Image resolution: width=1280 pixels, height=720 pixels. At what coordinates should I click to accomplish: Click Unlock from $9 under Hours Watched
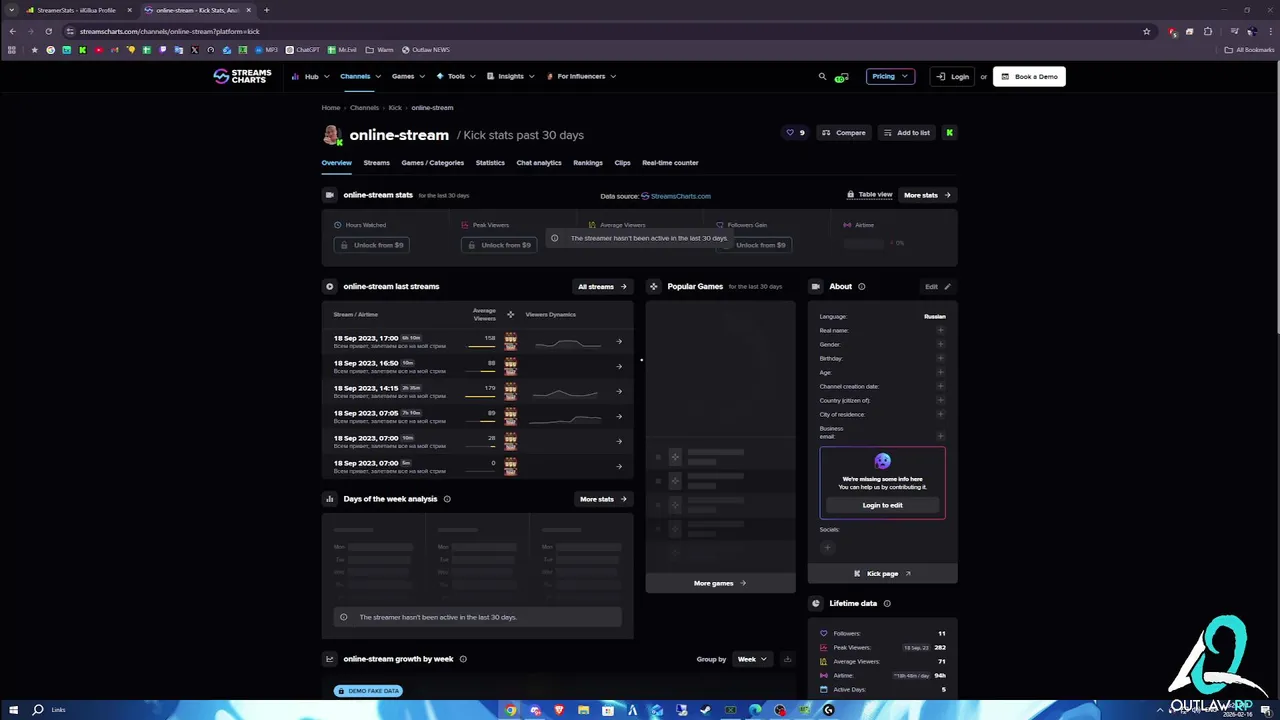point(372,245)
